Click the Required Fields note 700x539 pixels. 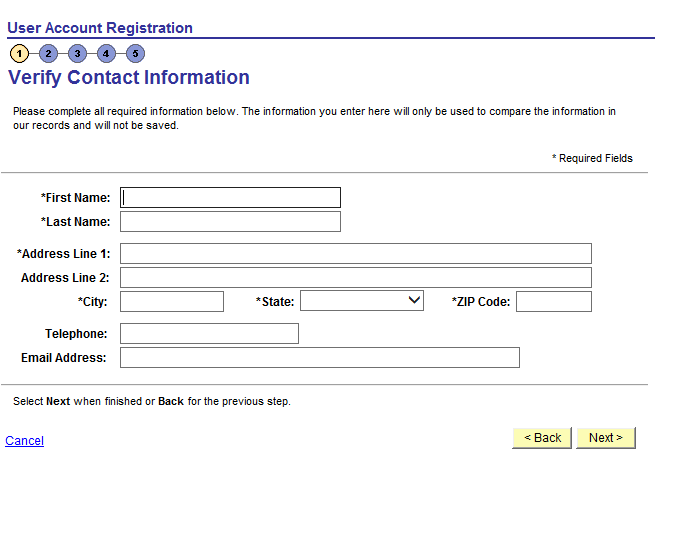pyautogui.click(x=592, y=158)
